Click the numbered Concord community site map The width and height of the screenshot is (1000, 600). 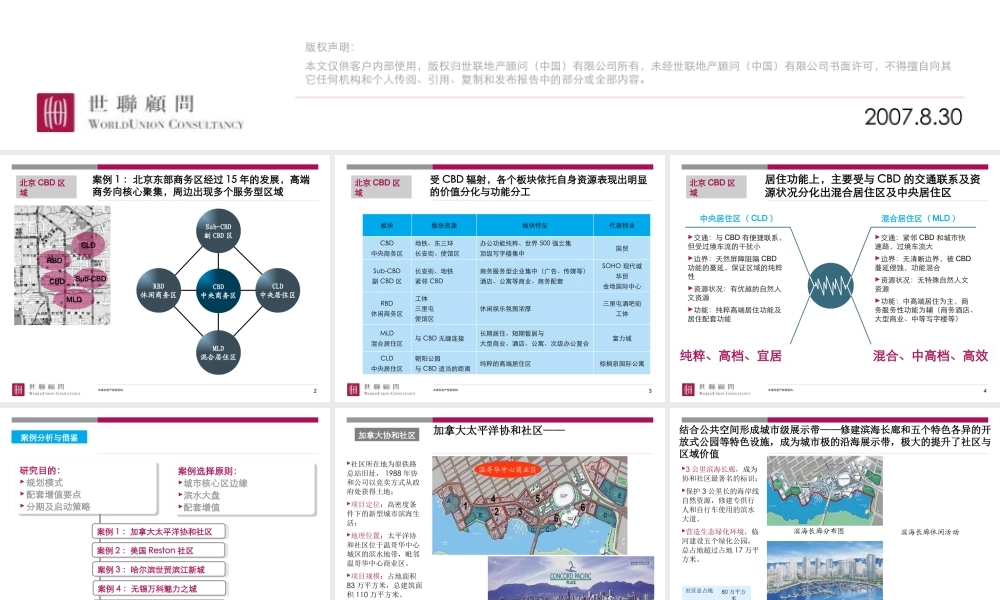click(529, 505)
